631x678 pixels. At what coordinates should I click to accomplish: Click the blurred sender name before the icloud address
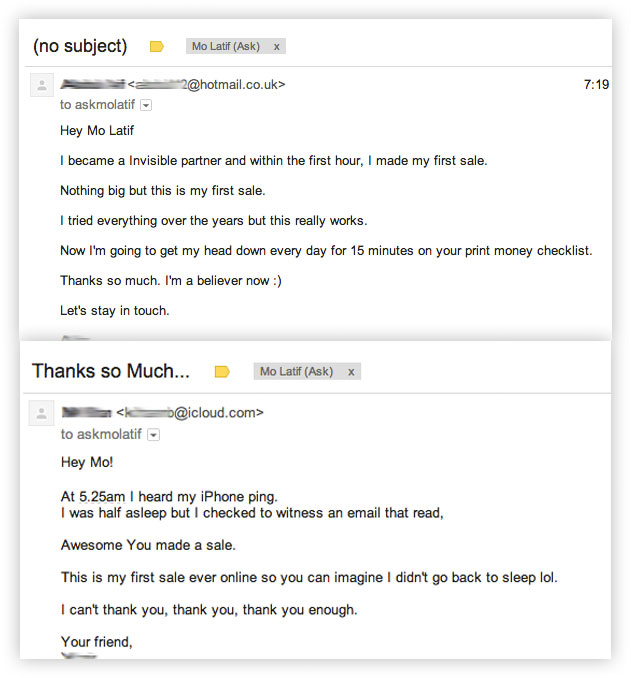pyautogui.click(x=86, y=412)
